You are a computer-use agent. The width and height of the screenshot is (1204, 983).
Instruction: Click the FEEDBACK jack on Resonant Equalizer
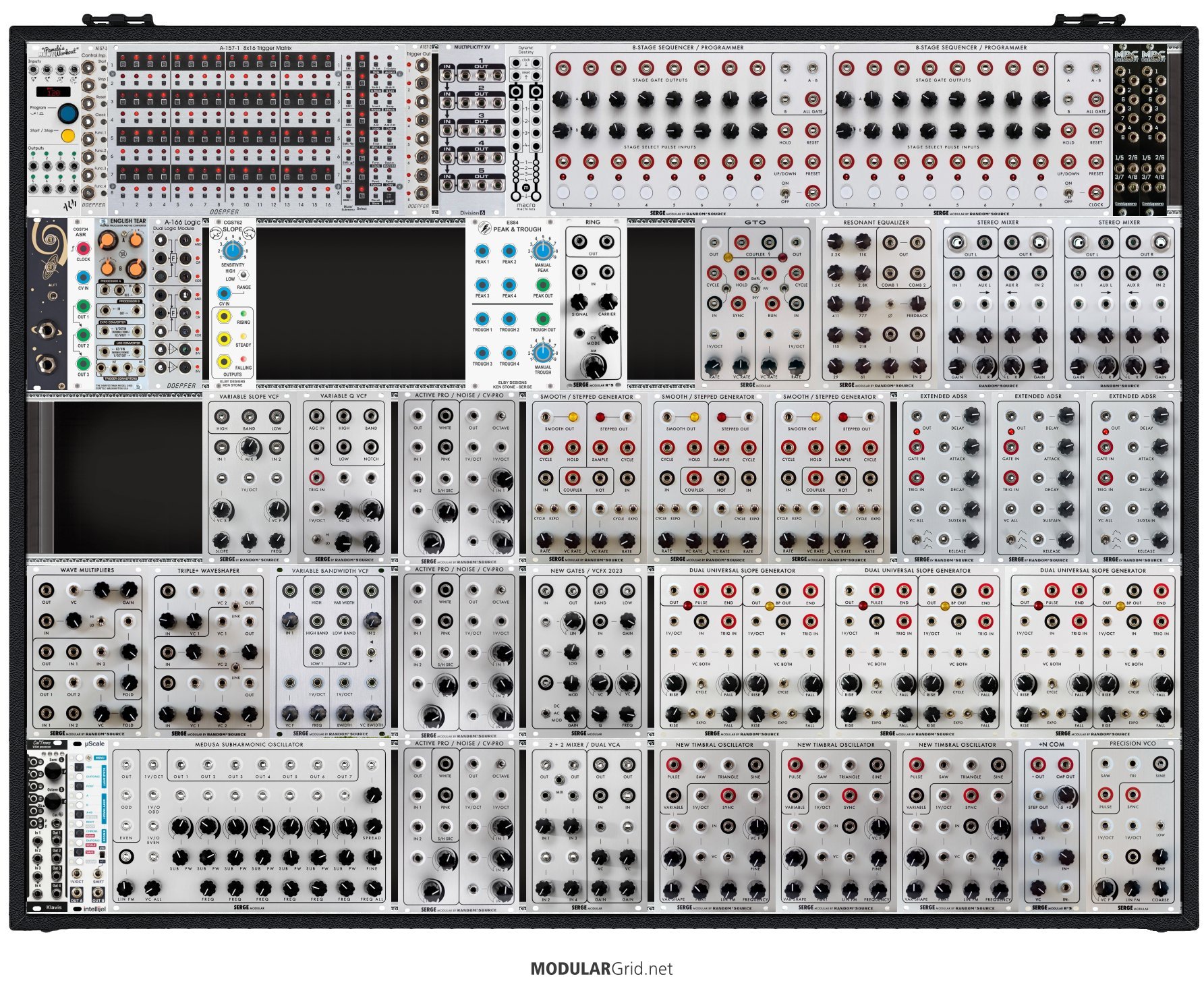[x=917, y=304]
